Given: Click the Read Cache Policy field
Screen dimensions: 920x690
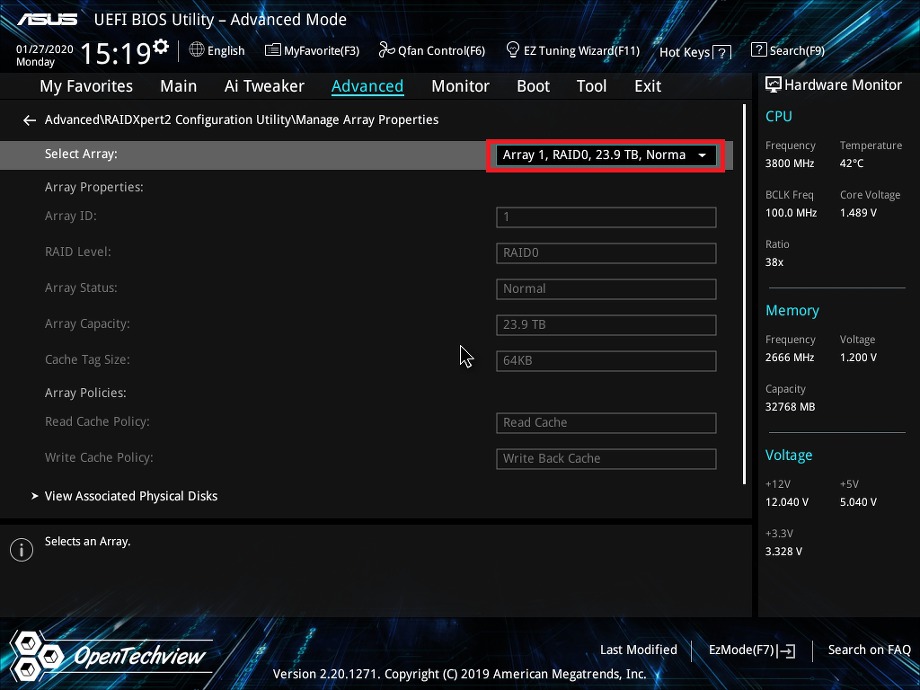Looking at the screenshot, I should tap(606, 422).
